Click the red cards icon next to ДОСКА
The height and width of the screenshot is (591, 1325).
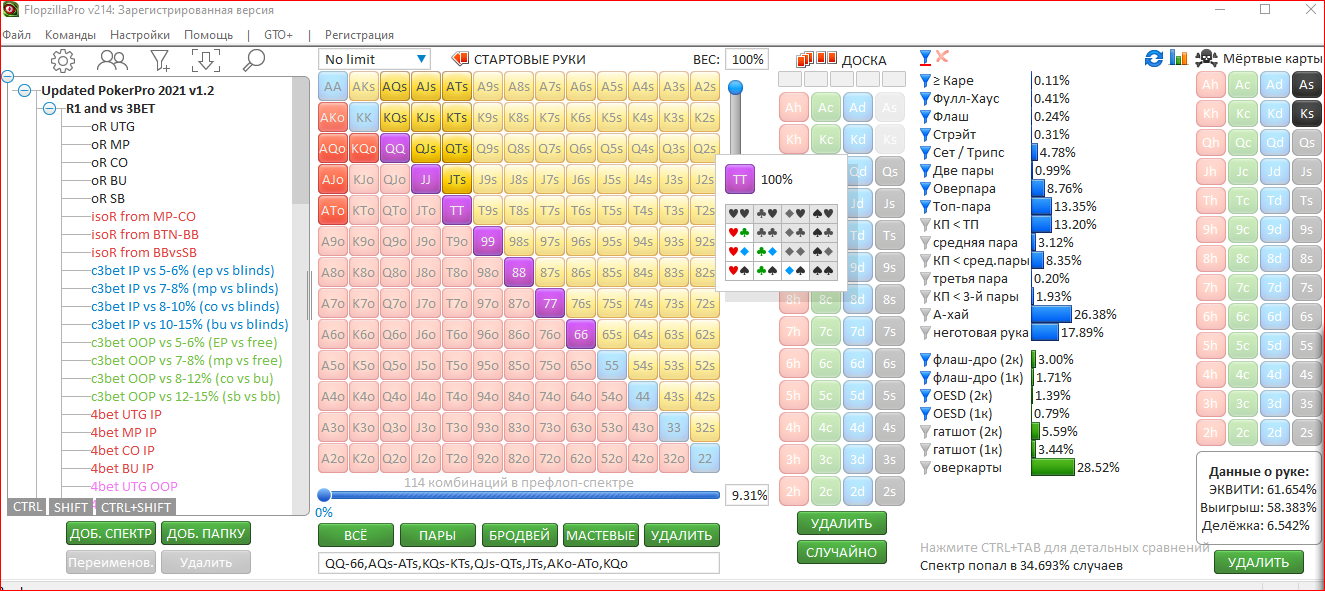click(817, 59)
